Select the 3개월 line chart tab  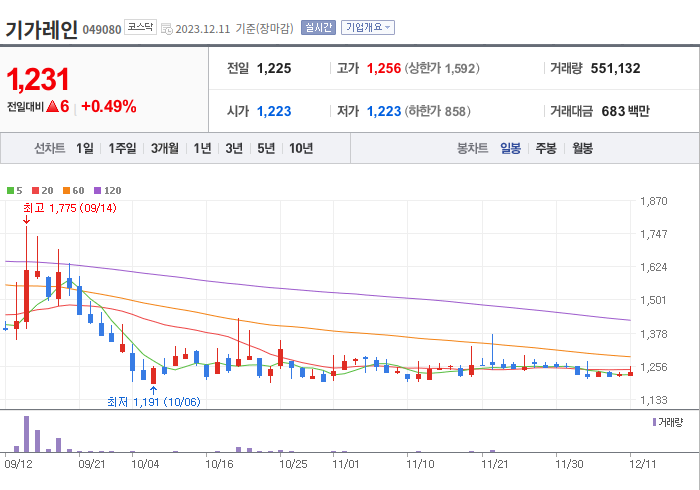pos(165,148)
